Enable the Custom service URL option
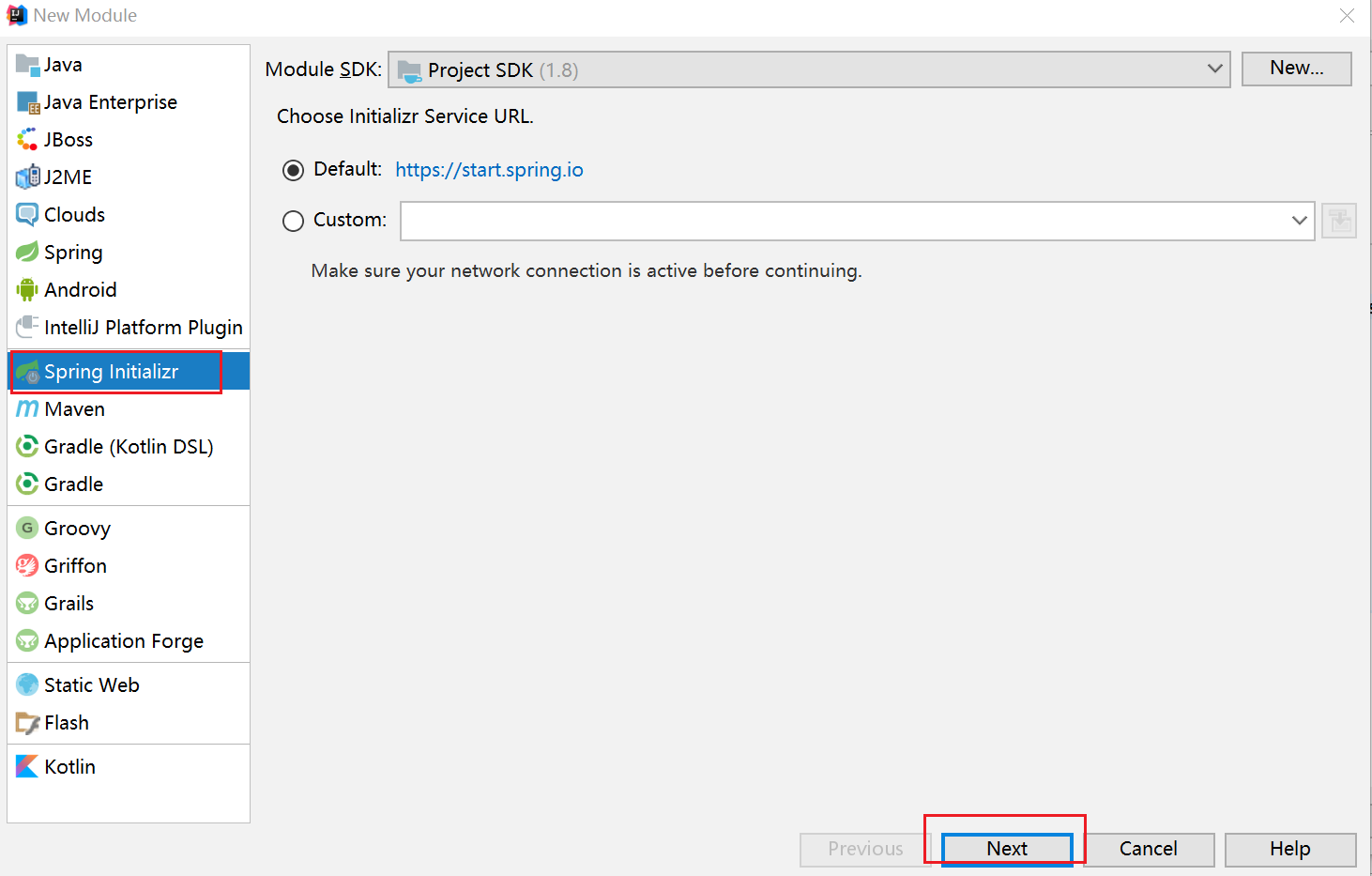 [293, 221]
